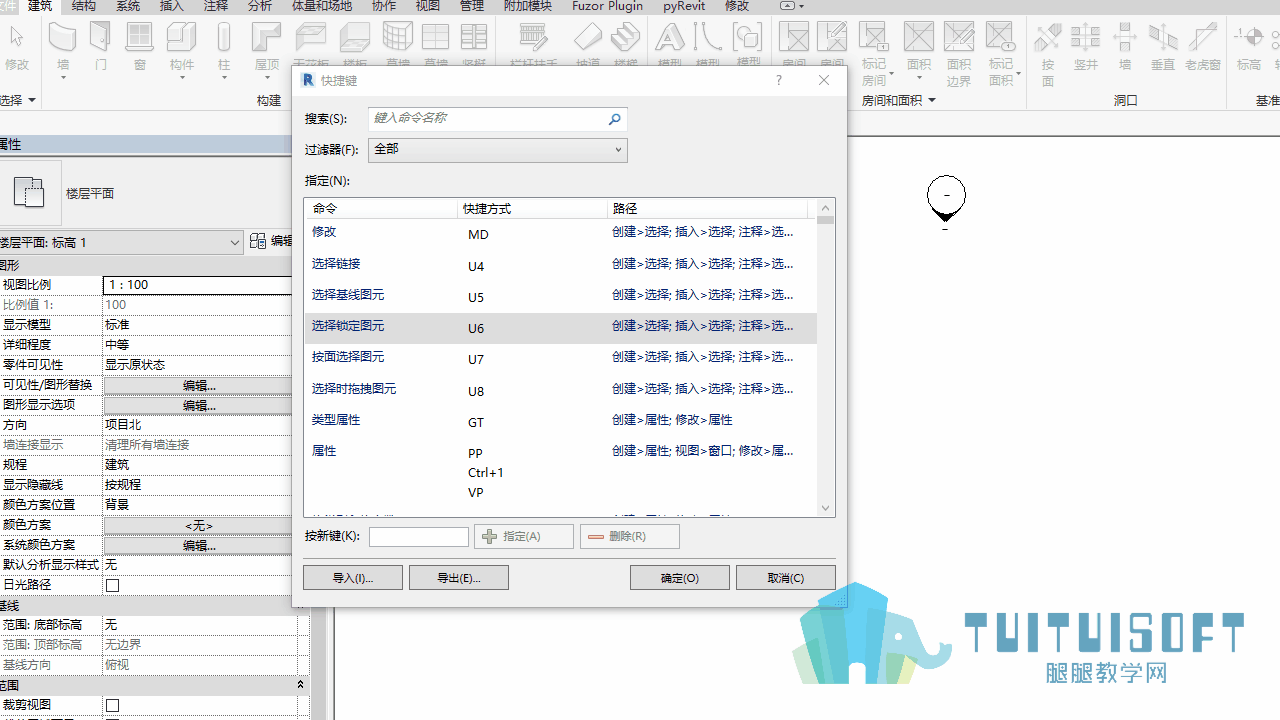The image size is (1280, 720).
Task: Switch to the 注释 ribbon tab
Action: (x=216, y=6)
